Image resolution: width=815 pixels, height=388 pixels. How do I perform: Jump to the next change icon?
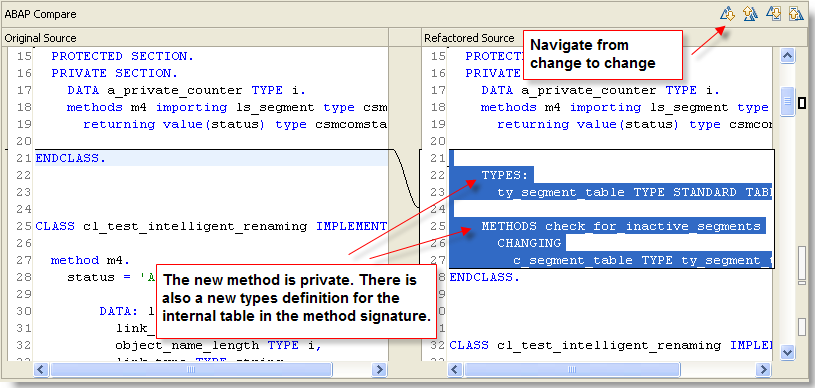click(773, 14)
